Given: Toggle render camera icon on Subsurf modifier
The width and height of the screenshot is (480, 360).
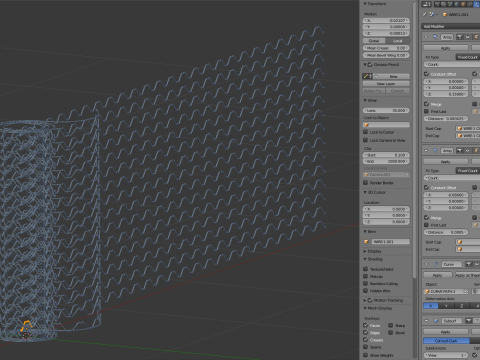Looking at the screenshot, I should click(469, 321).
